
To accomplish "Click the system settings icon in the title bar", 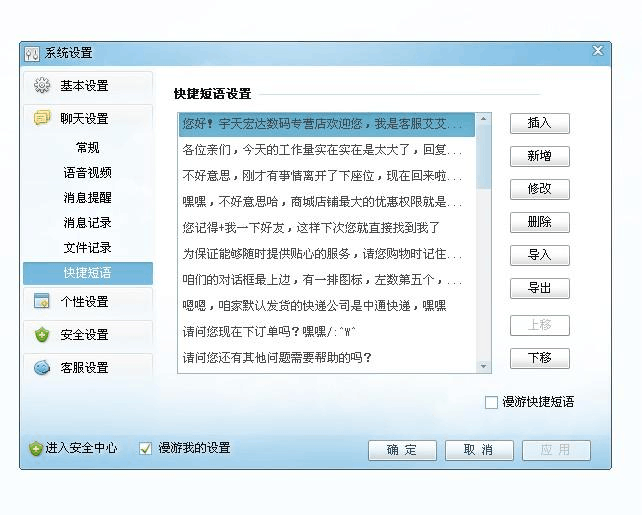I will pos(32,54).
